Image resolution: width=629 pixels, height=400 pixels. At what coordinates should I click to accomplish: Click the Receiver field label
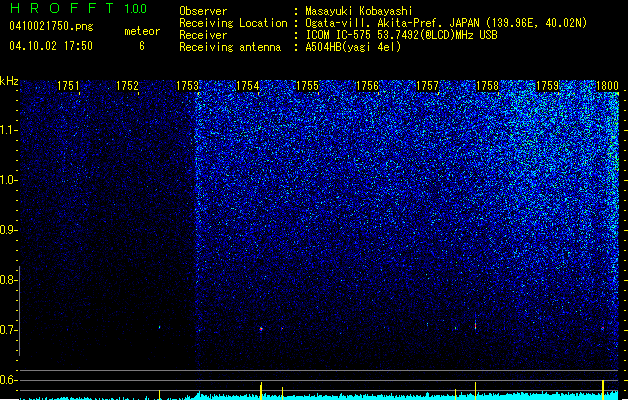[x=203, y=35]
